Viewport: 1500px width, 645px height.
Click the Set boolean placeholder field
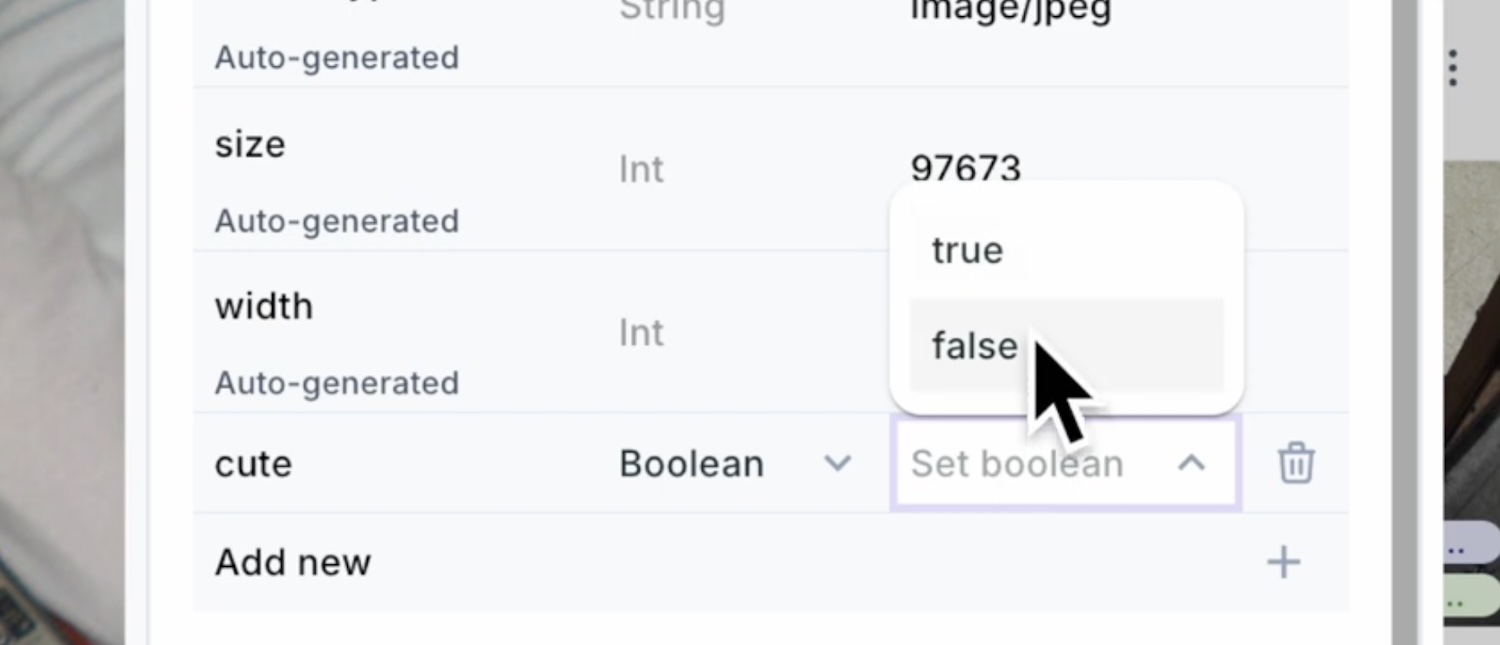pyautogui.click(x=1017, y=464)
